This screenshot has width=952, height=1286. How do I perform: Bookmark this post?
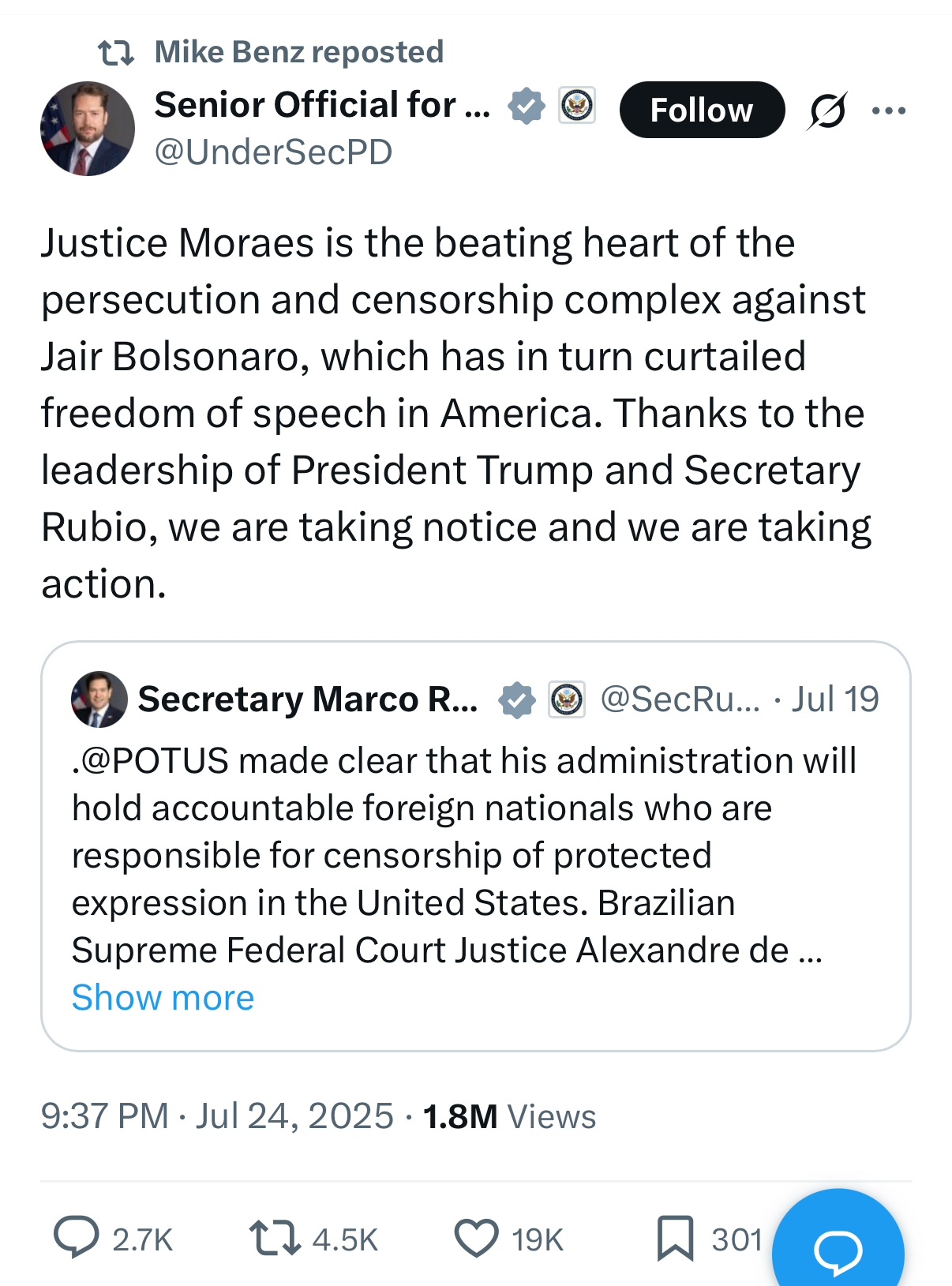675,1237
